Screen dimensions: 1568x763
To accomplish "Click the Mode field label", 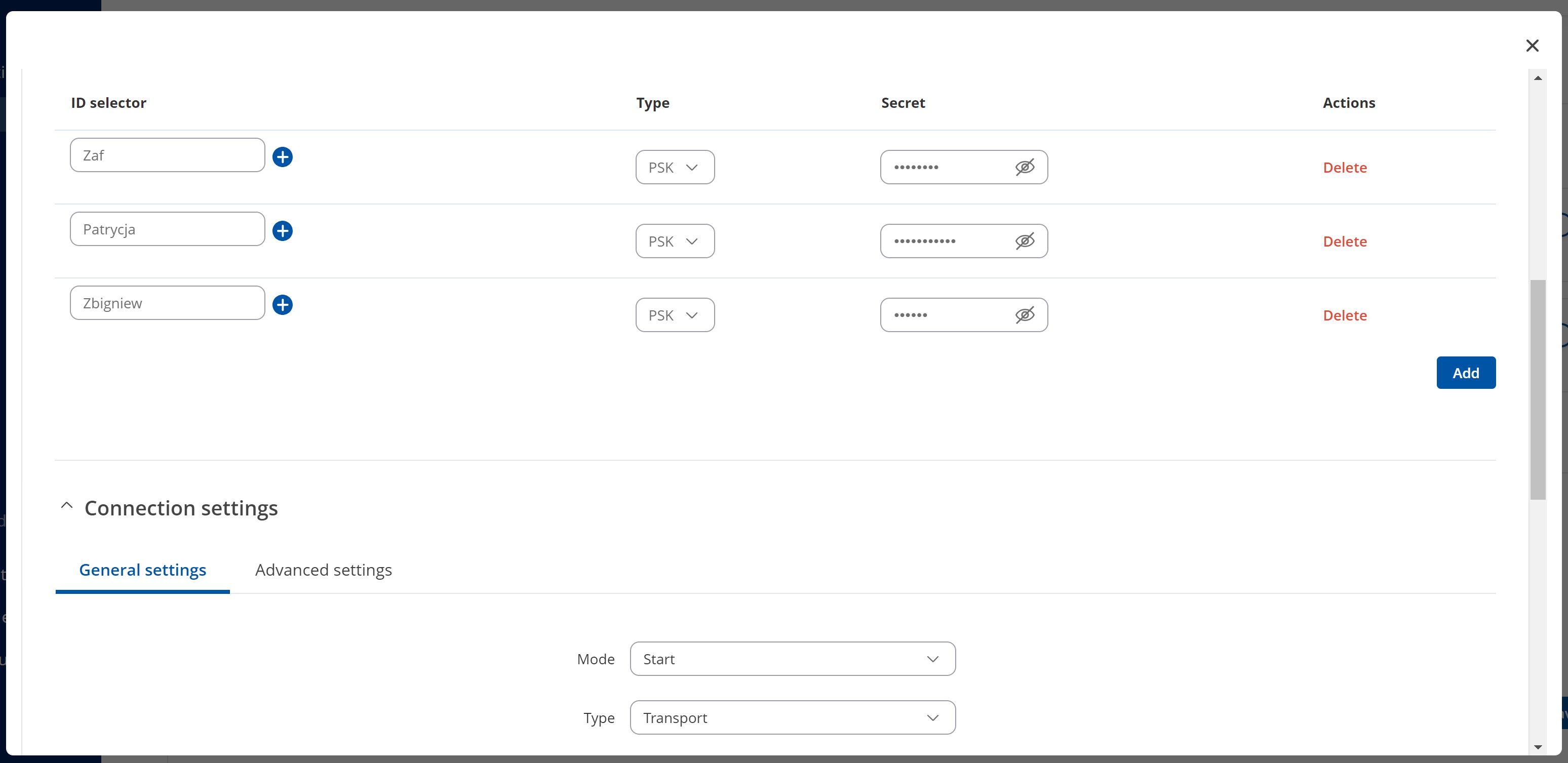I will [x=595, y=659].
